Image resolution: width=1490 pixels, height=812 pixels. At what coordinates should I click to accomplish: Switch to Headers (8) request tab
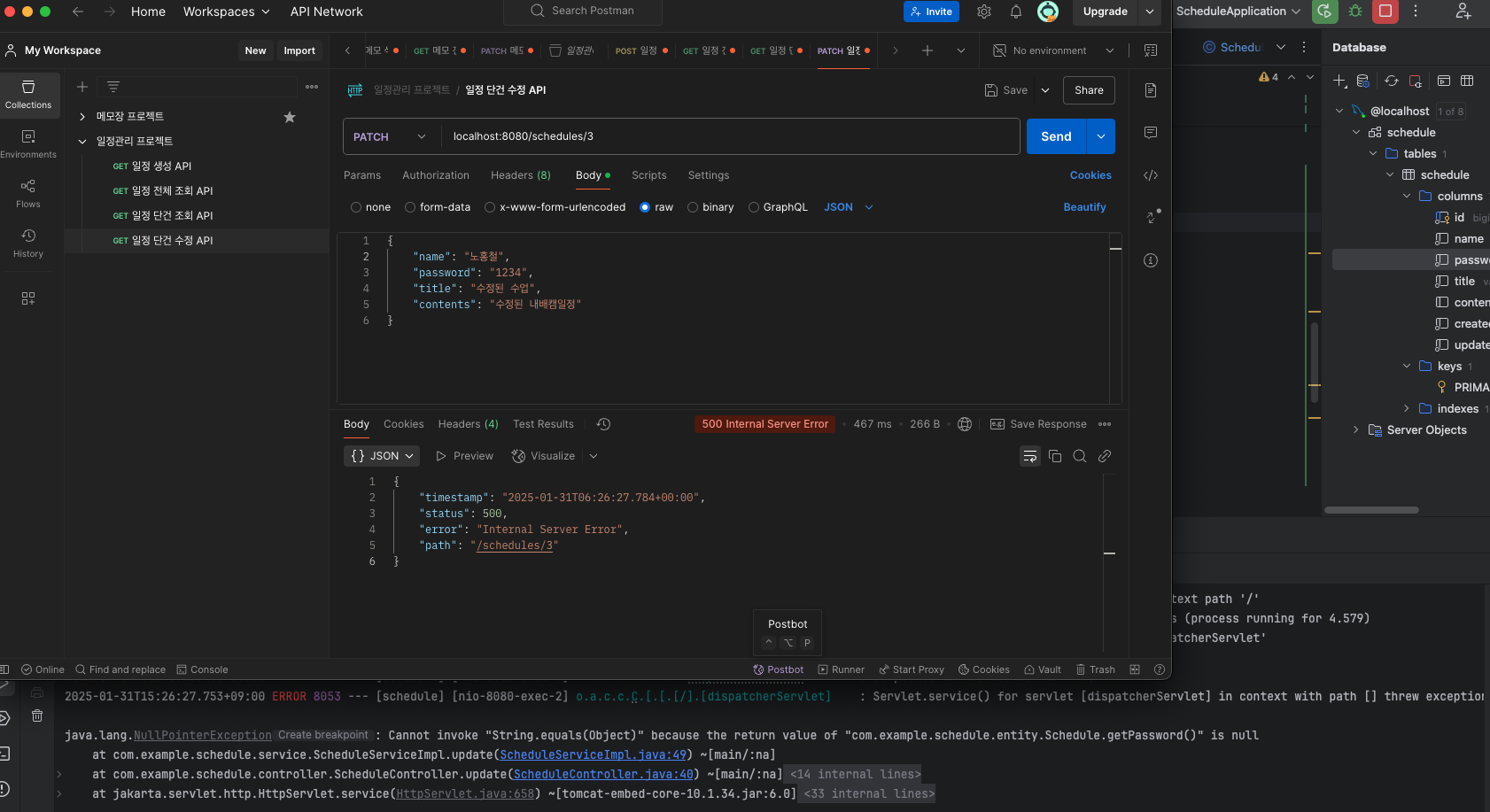click(521, 175)
